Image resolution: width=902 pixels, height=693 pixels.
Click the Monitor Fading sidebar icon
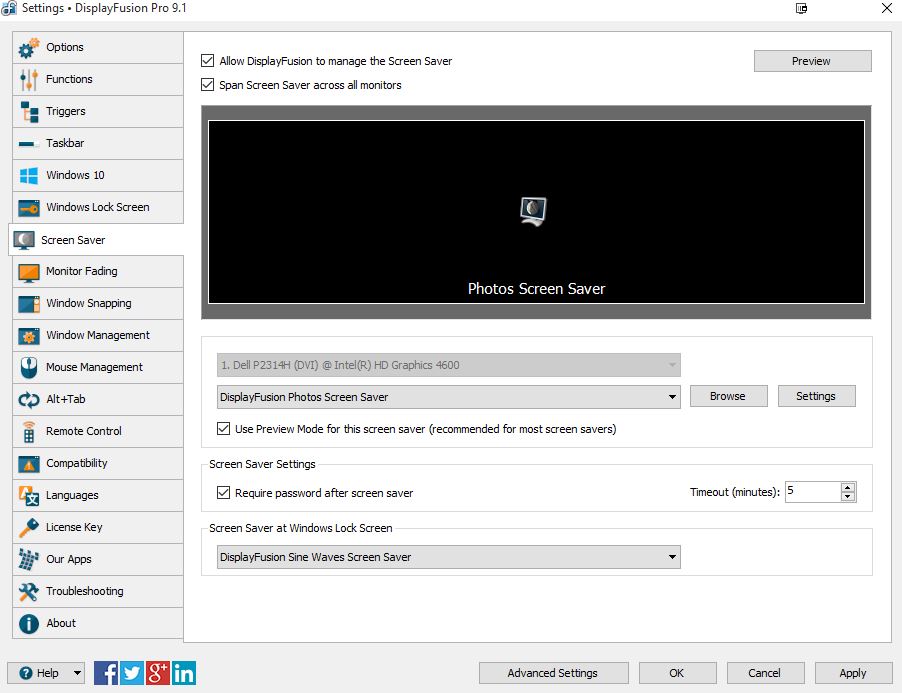[x=29, y=272]
